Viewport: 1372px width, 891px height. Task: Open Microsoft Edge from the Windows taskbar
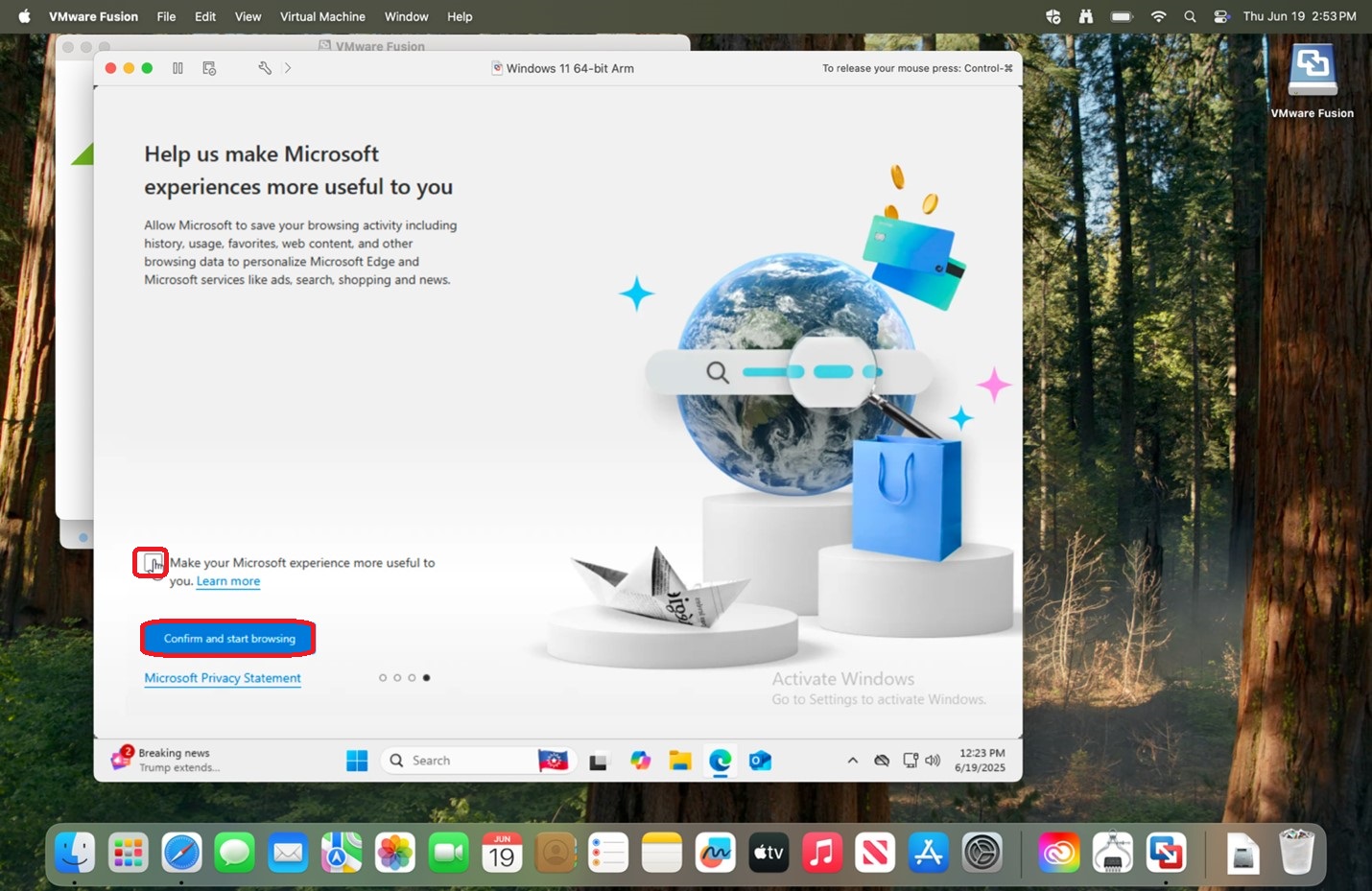click(x=721, y=761)
